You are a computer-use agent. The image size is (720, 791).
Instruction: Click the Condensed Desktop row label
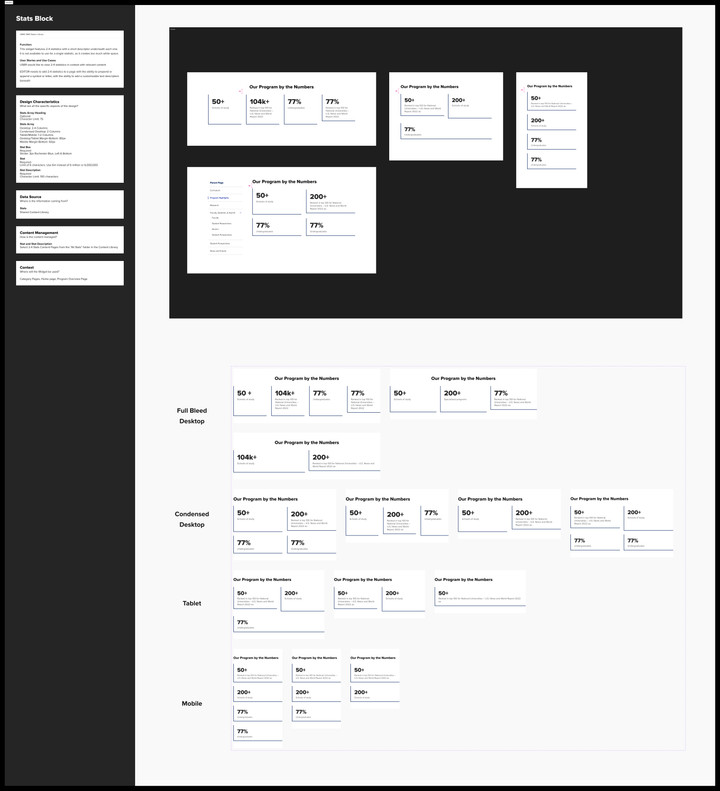pos(192,519)
